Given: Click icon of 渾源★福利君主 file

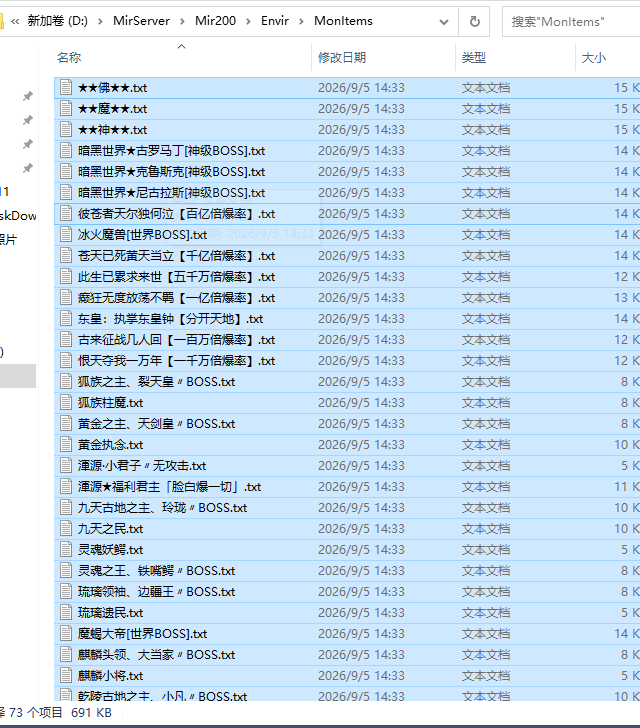Looking at the screenshot, I should click(66, 486).
